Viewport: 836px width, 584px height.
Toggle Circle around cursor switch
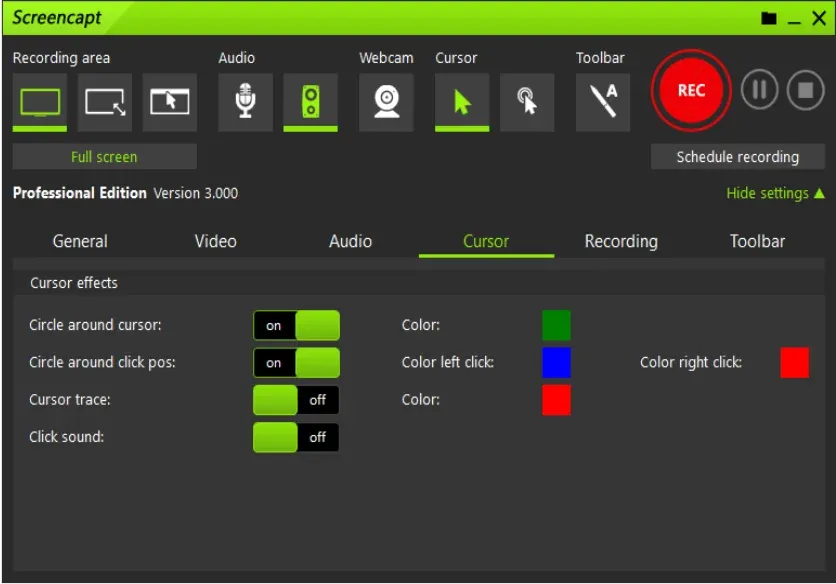click(x=296, y=325)
